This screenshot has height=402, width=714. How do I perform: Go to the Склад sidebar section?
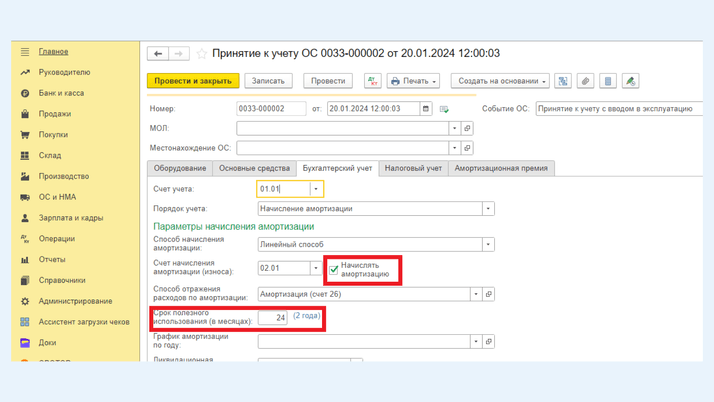coord(50,156)
